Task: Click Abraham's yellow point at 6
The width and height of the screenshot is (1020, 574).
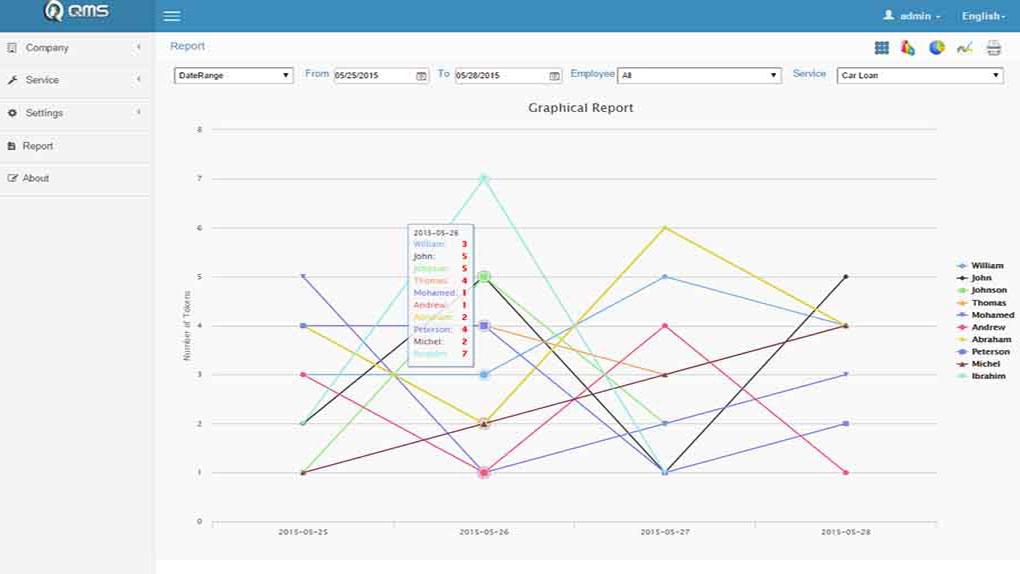Action: (x=665, y=228)
